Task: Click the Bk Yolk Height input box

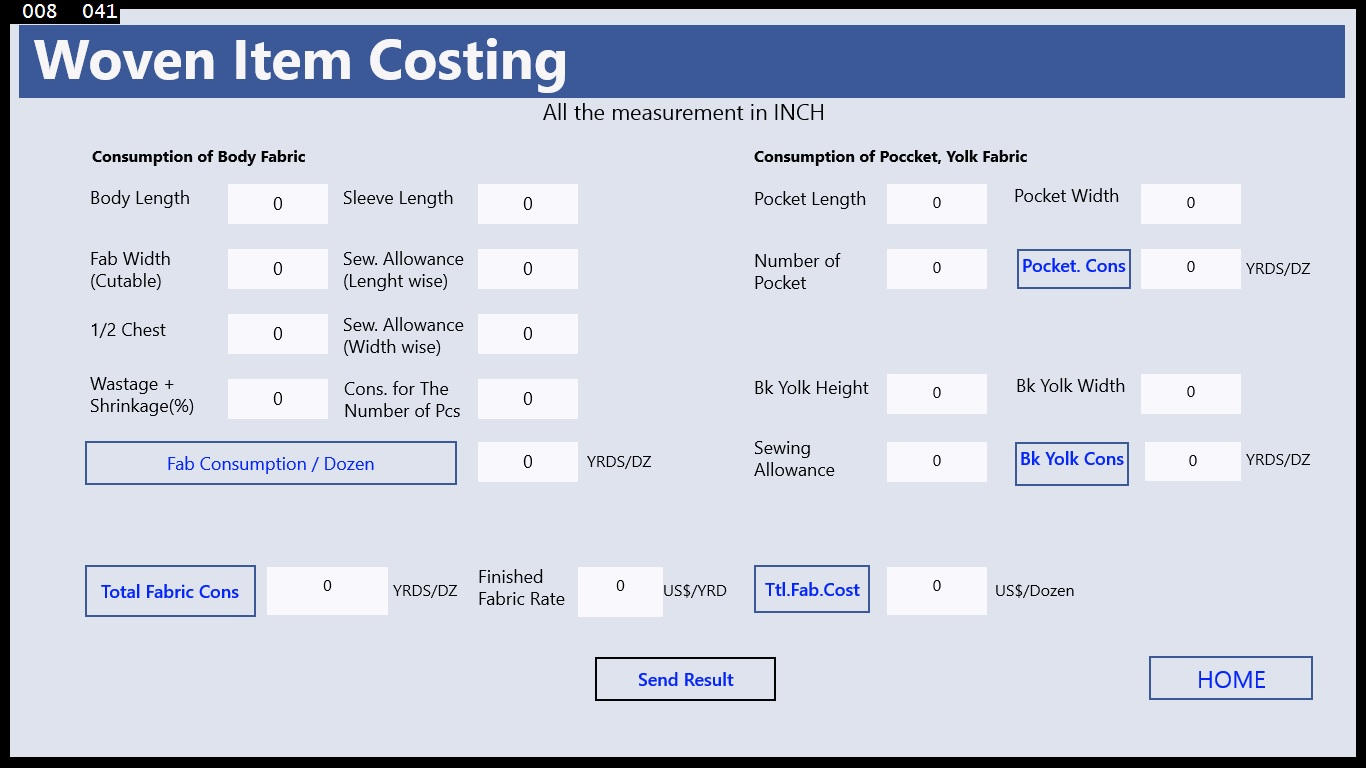Action: coord(936,393)
